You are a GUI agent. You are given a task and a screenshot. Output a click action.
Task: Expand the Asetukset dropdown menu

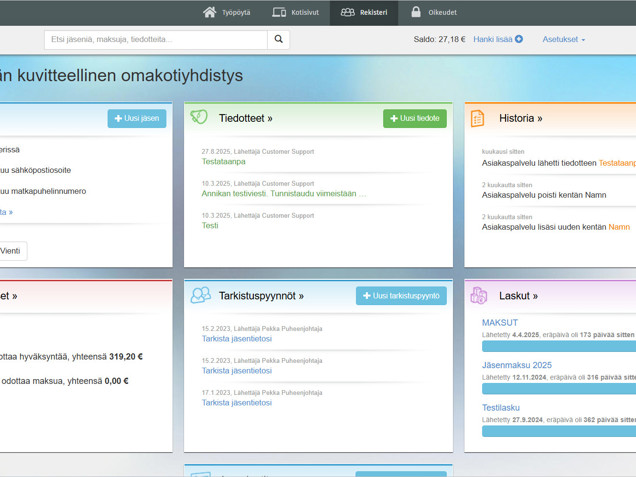(564, 40)
